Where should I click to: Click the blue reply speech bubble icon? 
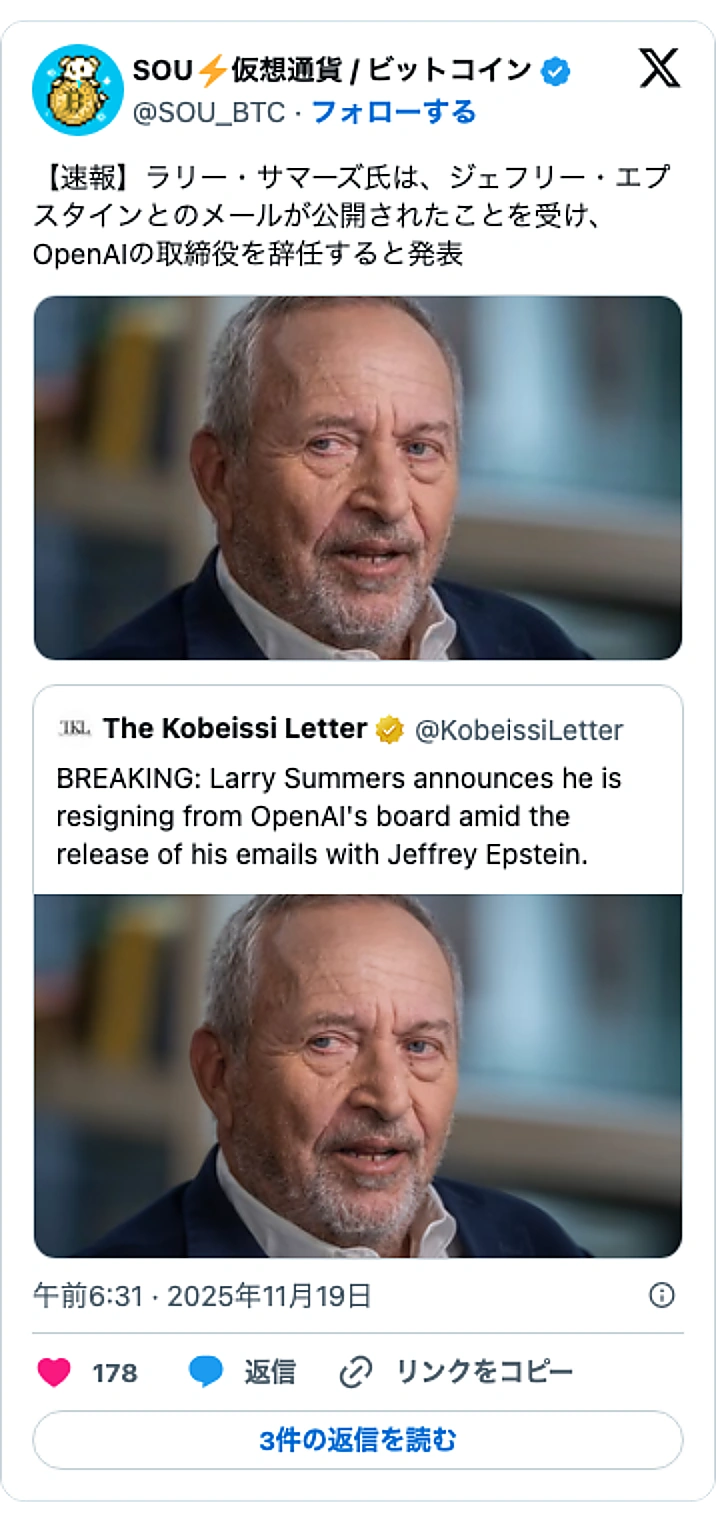(x=205, y=1372)
